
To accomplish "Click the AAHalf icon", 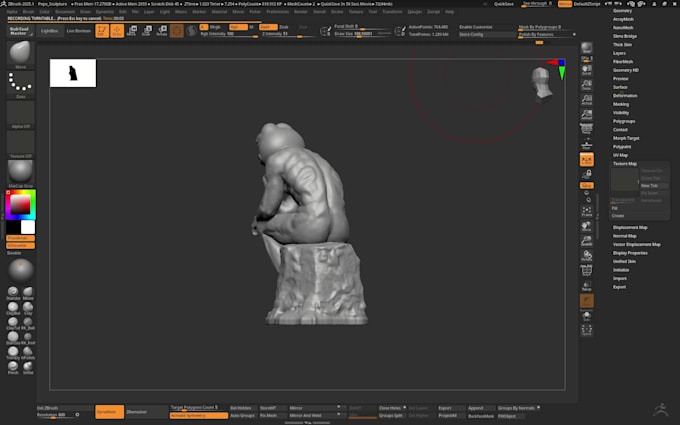I will point(586,114).
